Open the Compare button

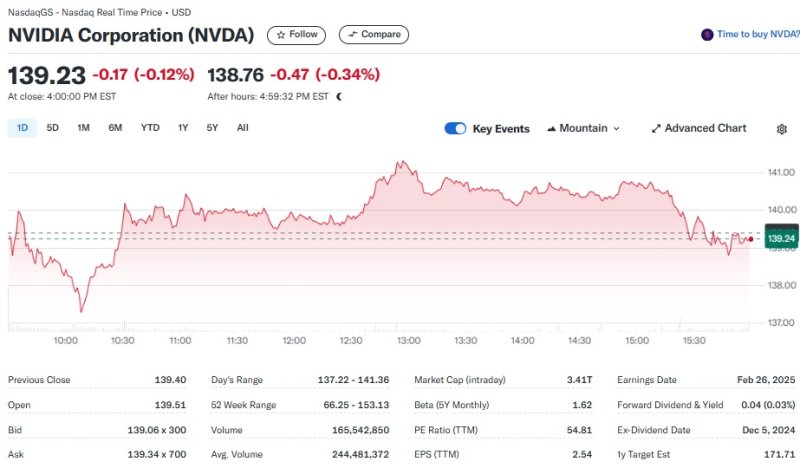tap(373, 35)
